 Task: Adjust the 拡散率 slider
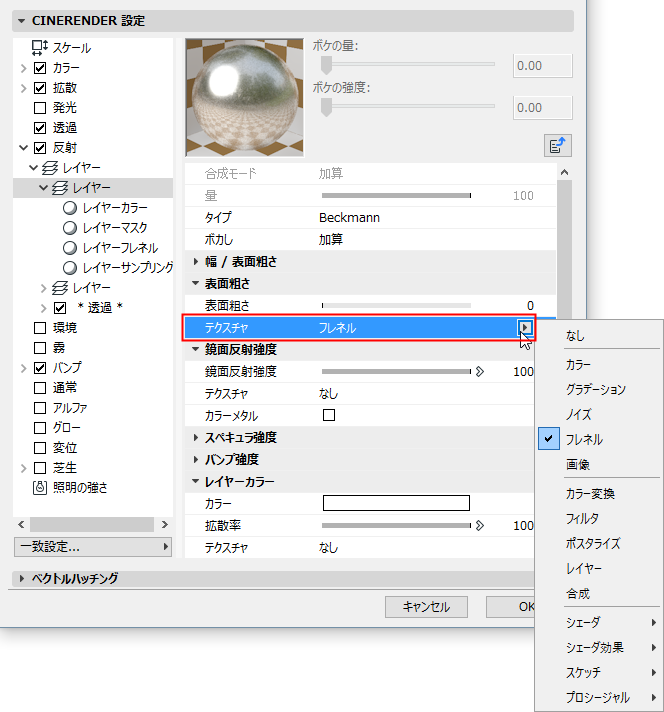[x=396, y=525]
